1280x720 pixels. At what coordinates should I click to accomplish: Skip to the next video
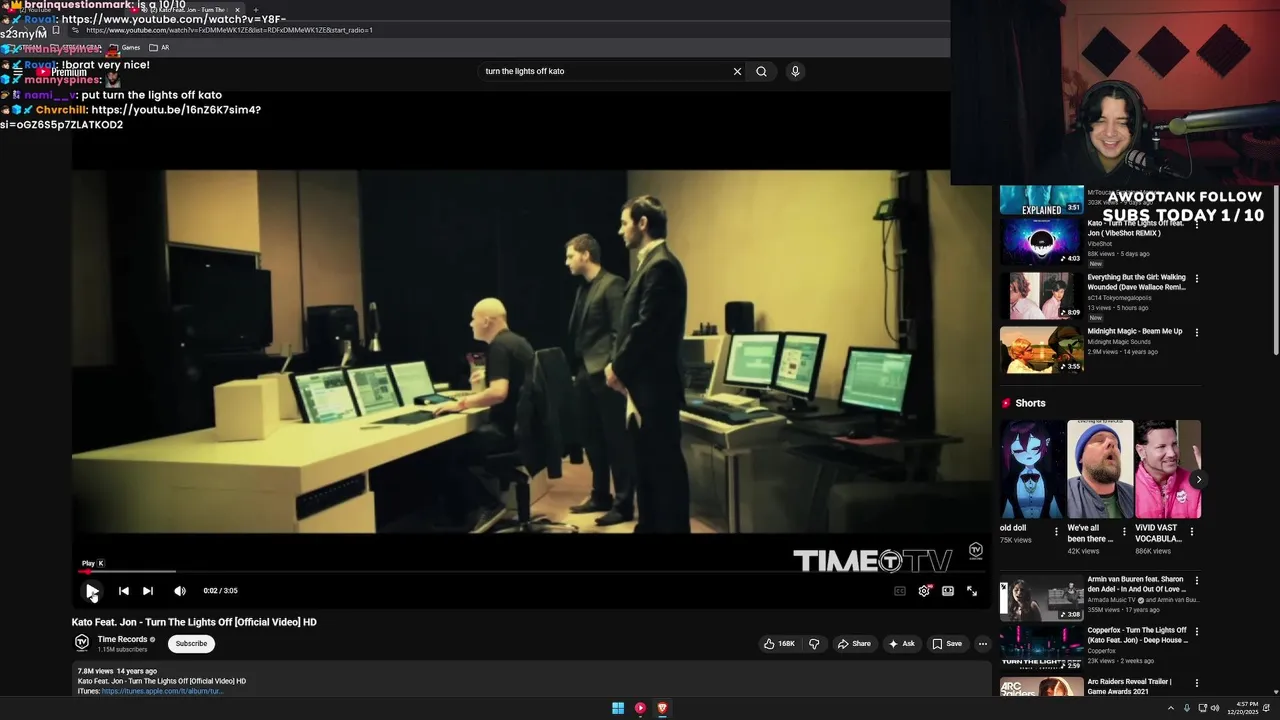click(x=148, y=591)
